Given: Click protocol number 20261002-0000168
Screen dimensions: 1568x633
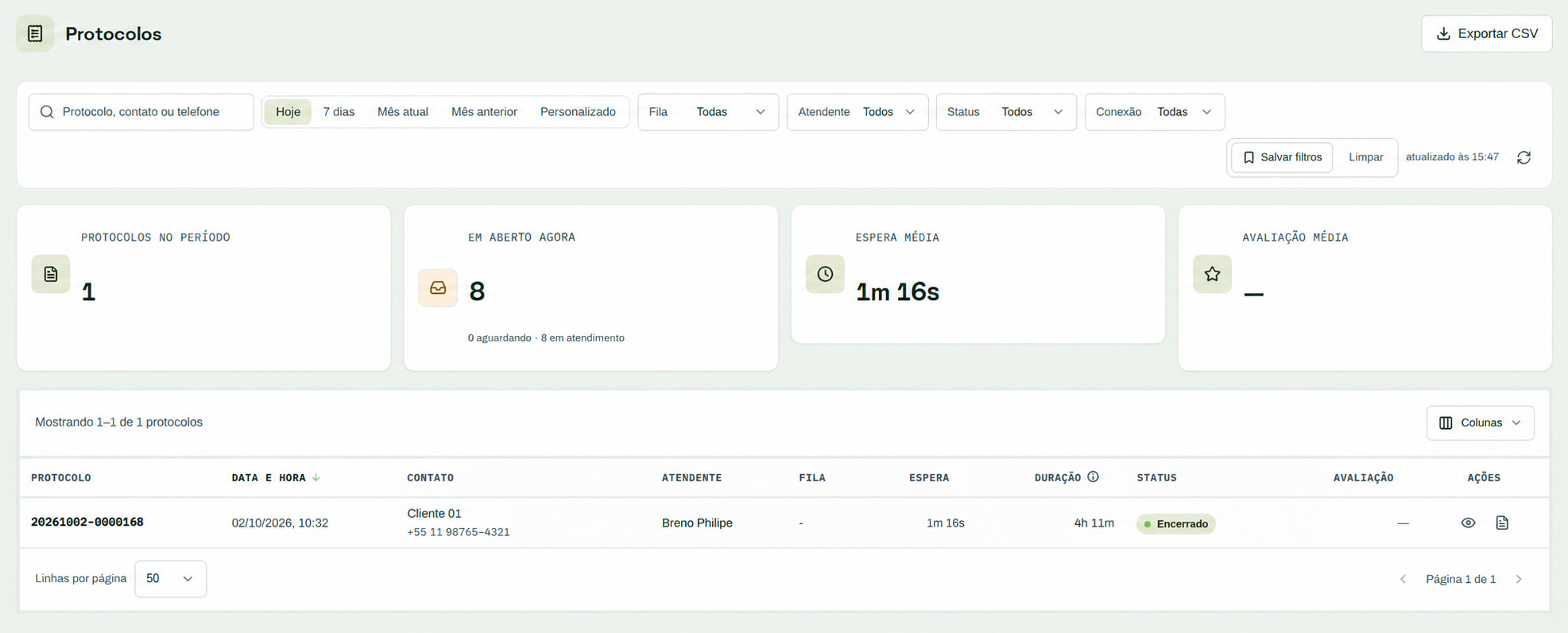Looking at the screenshot, I should (87, 522).
